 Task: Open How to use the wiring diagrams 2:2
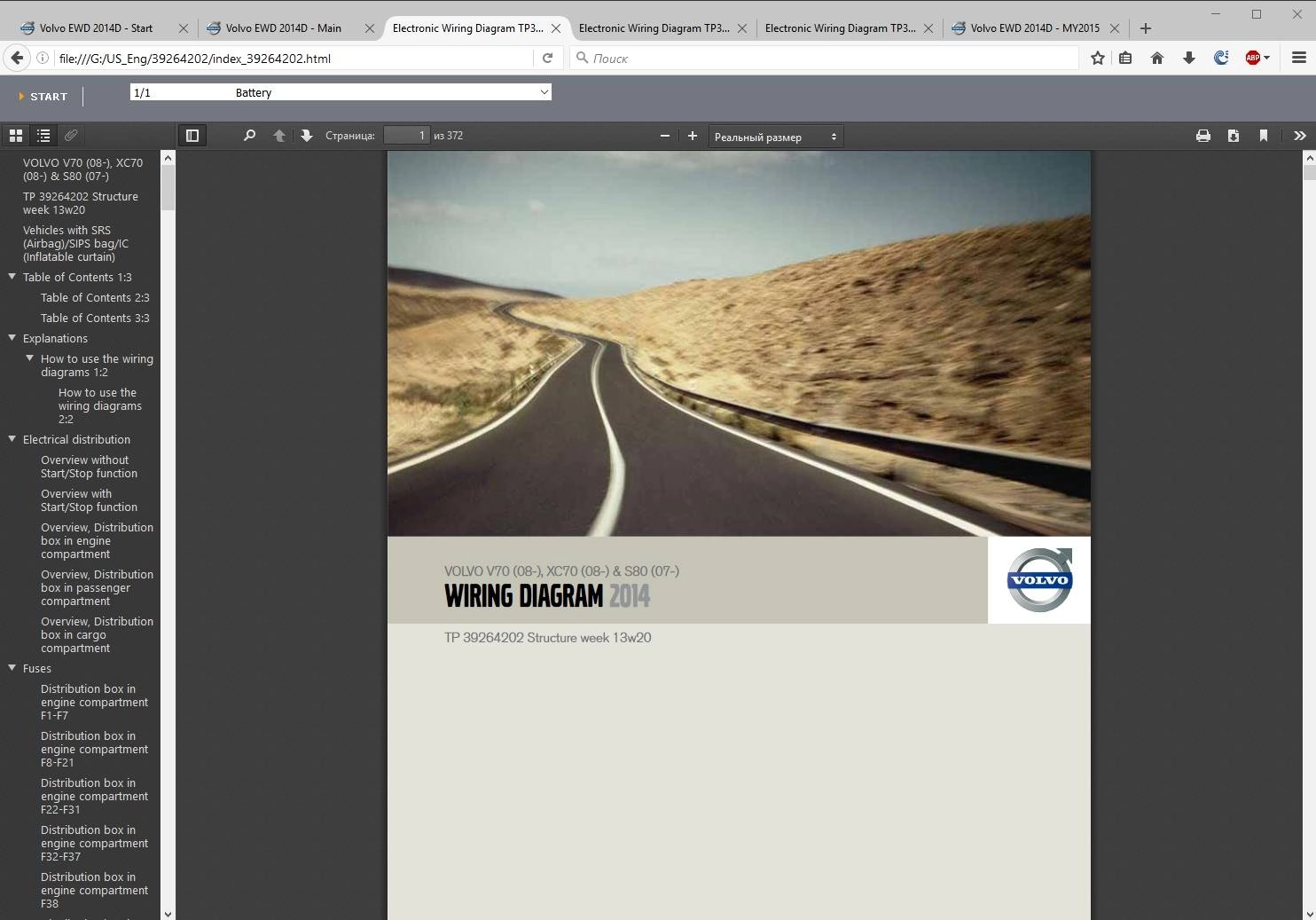pyautogui.click(x=99, y=405)
